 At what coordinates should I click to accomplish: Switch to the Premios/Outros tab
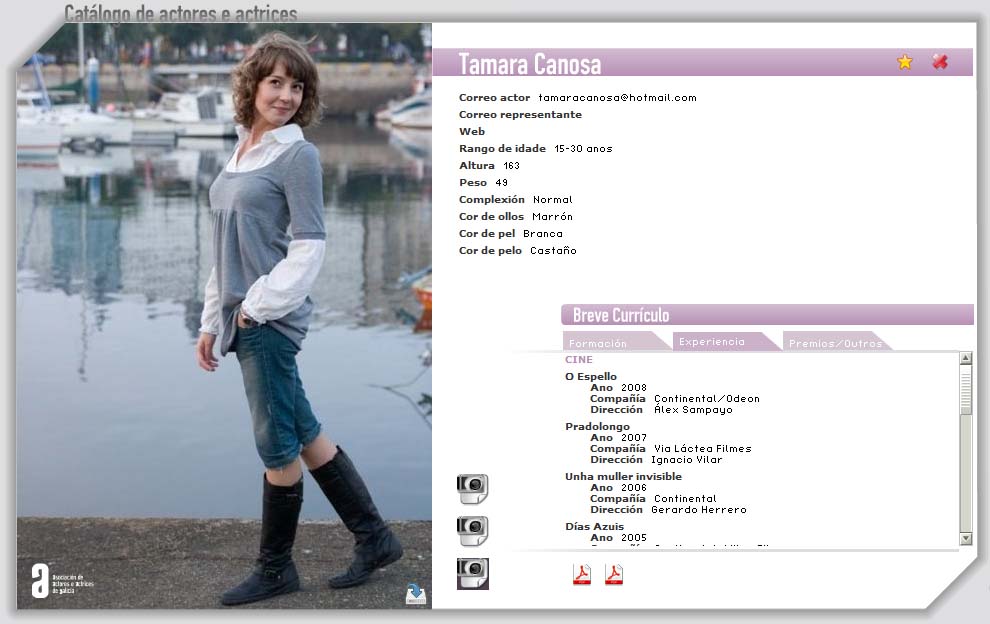click(x=835, y=342)
